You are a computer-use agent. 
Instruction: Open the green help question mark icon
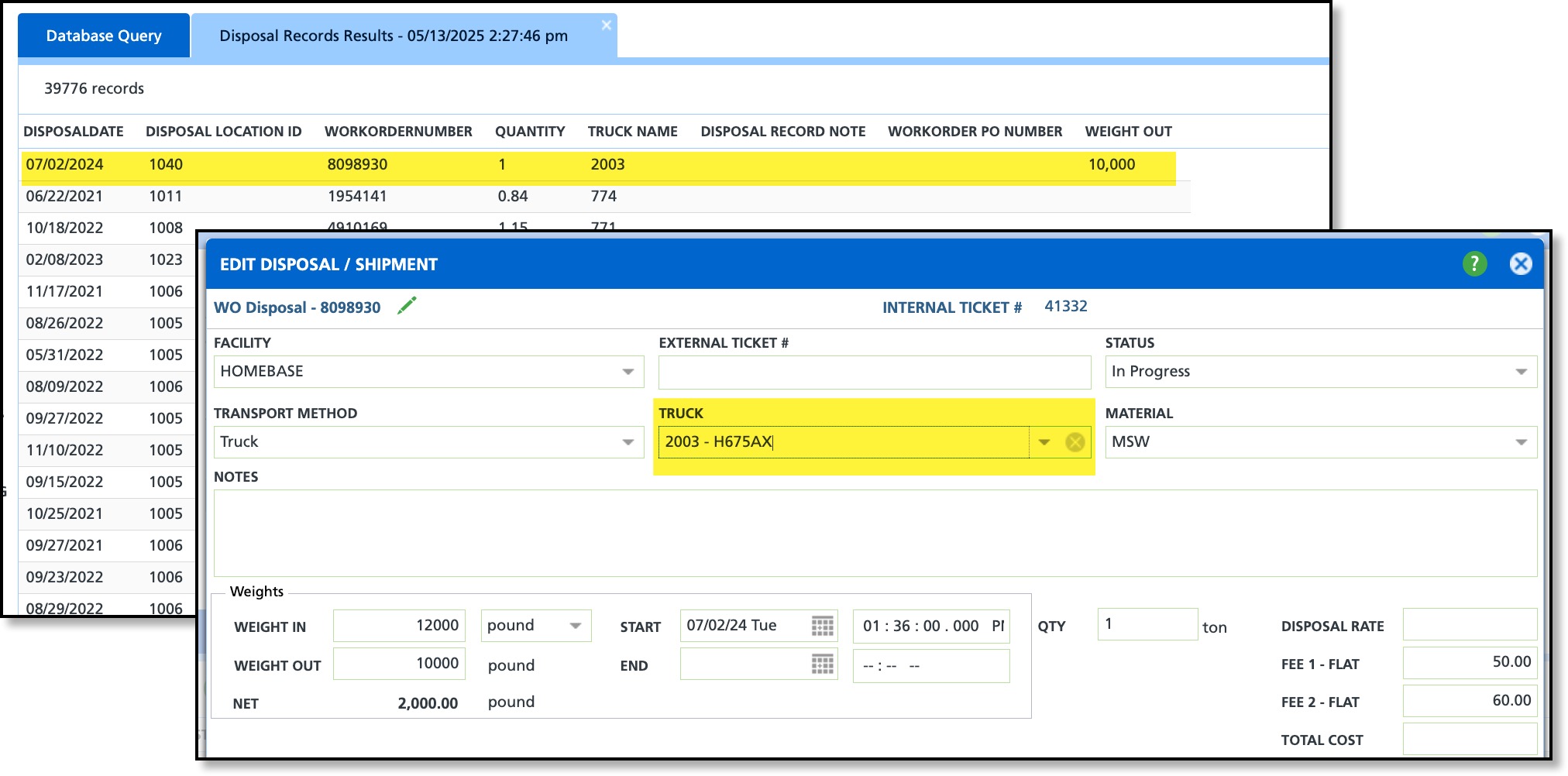point(1474,264)
